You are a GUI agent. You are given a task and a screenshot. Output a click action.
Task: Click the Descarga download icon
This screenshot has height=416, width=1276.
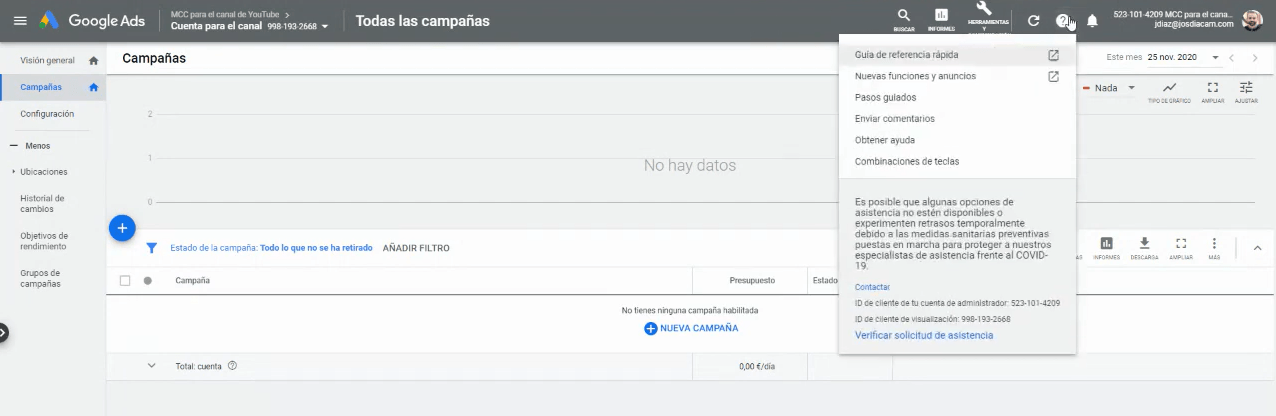point(1145,247)
